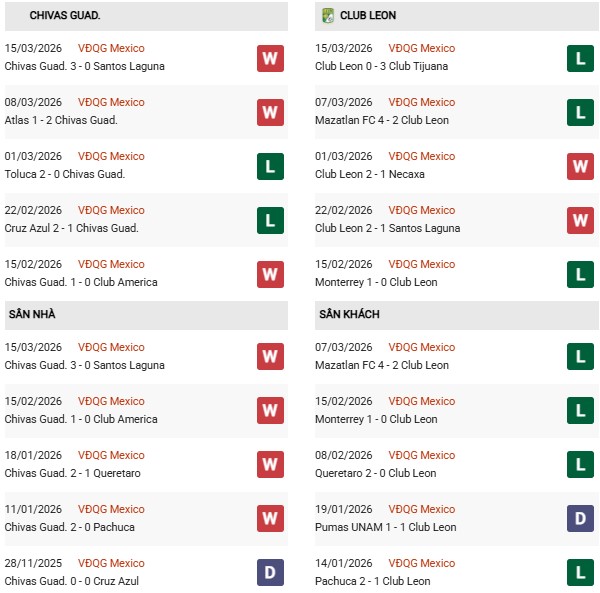This screenshot has height=593, width=600.
Task: Click the W badge for Atlas 1-2 Chivas
Action: click(x=270, y=112)
